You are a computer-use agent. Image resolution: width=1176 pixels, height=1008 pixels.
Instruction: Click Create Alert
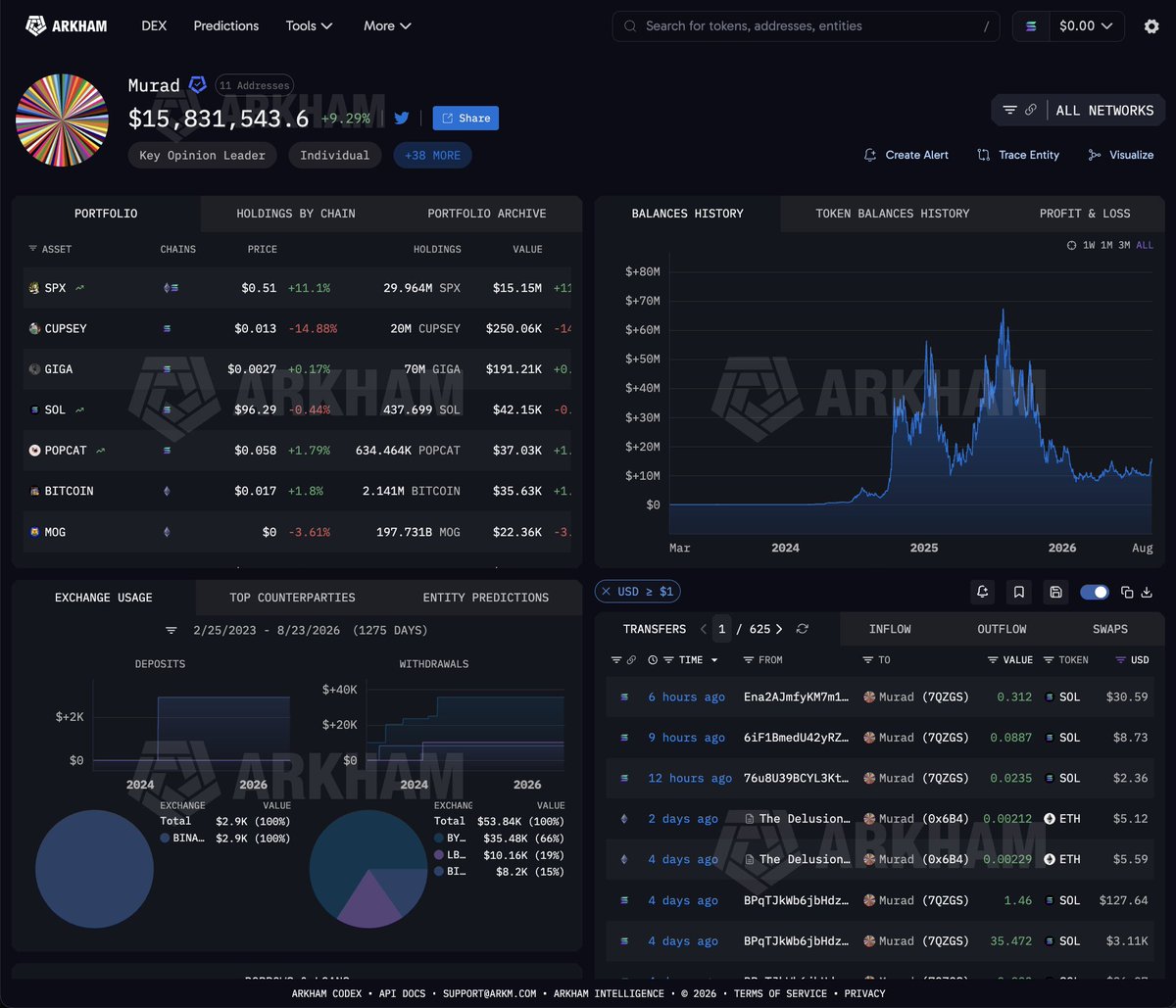906,155
